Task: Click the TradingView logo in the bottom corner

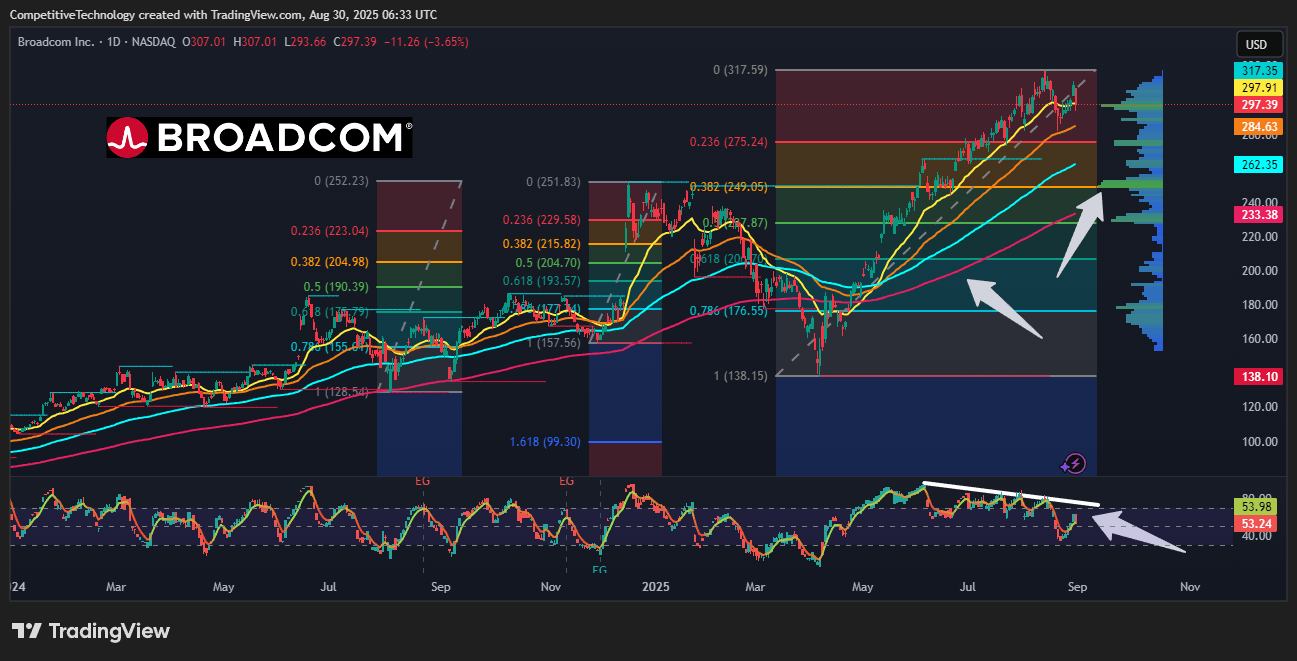Action: pyautogui.click(x=91, y=631)
